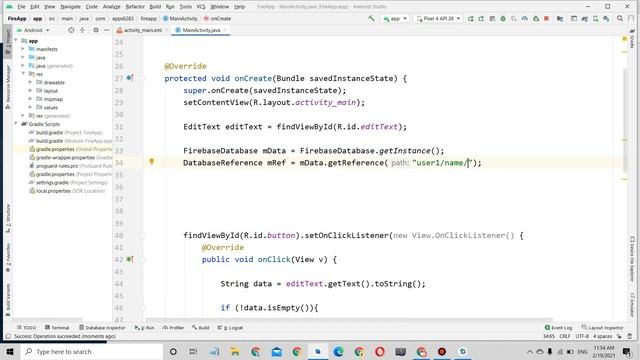This screenshot has height=360, width=640.
Task: Open Opera browser from taskbar
Action: click(380, 351)
